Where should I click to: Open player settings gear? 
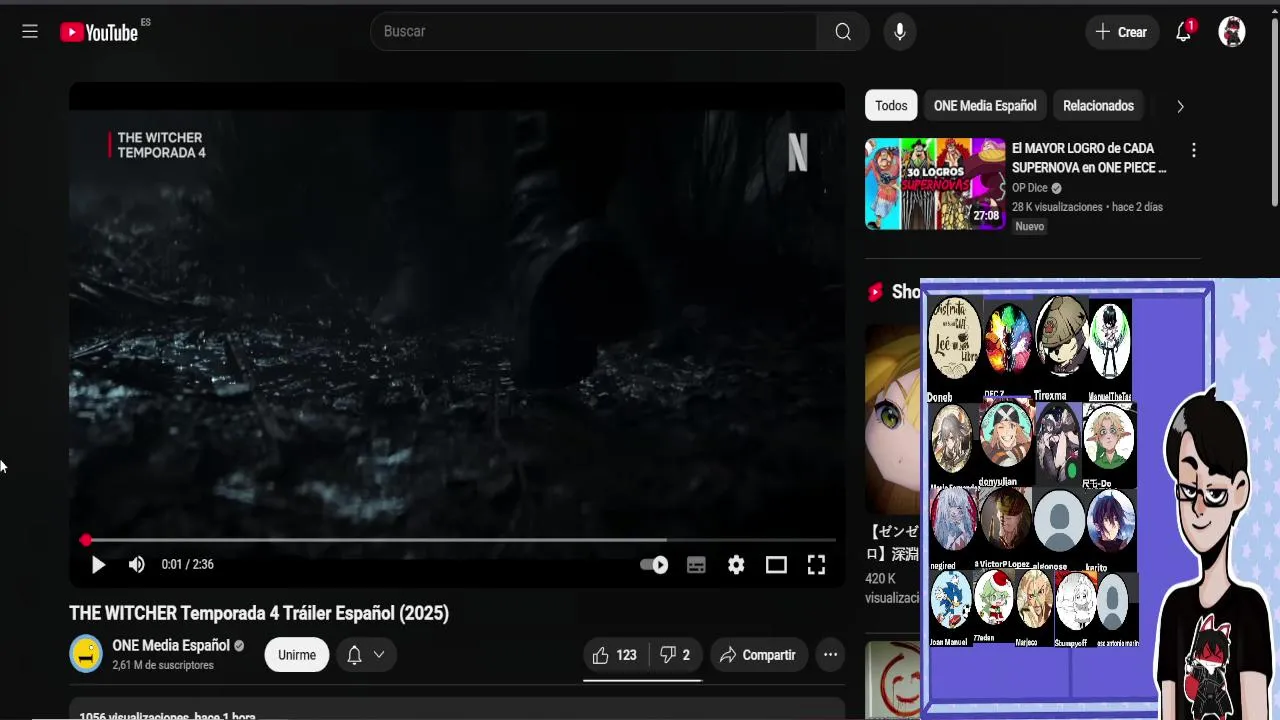coord(736,565)
